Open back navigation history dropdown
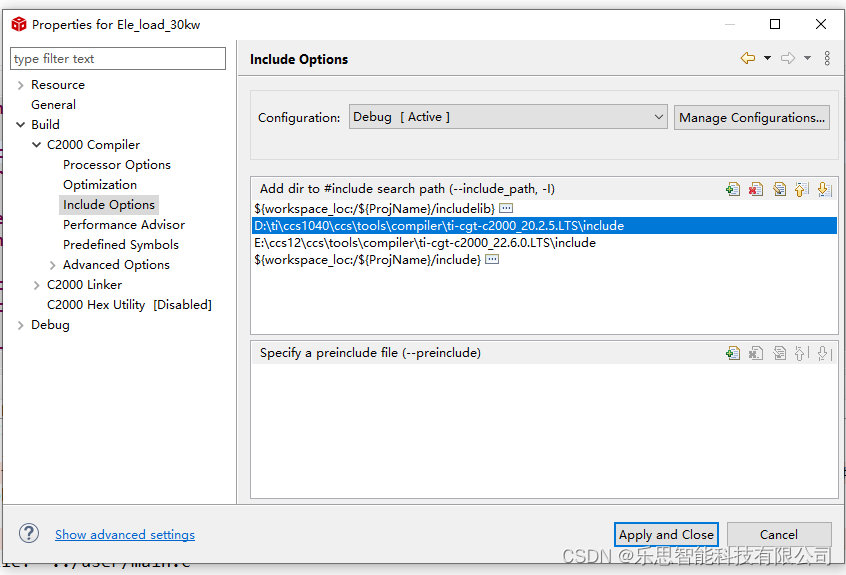 767,58
